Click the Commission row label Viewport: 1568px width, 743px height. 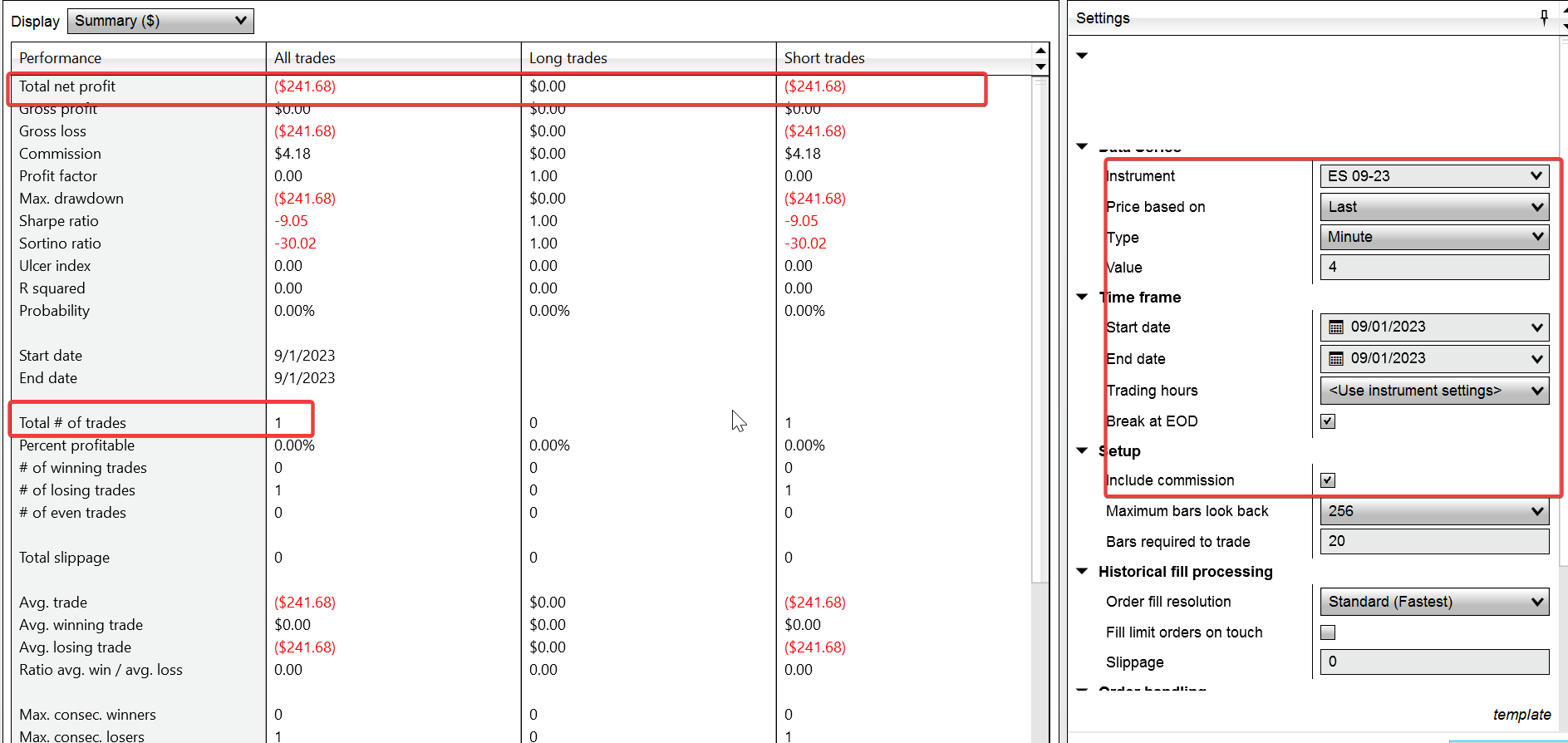[x=60, y=154]
